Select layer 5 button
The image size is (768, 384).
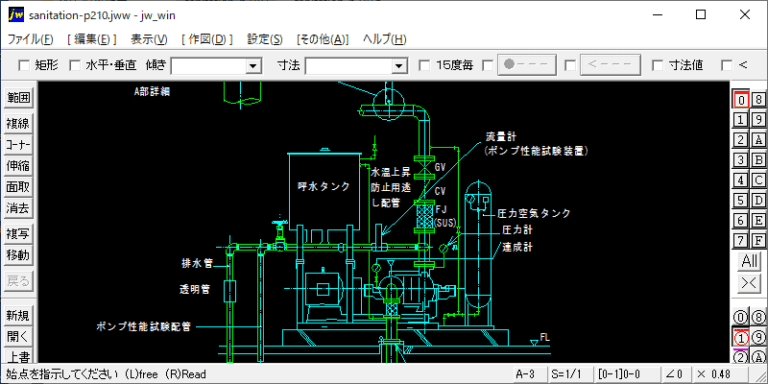[x=741, y=200]
